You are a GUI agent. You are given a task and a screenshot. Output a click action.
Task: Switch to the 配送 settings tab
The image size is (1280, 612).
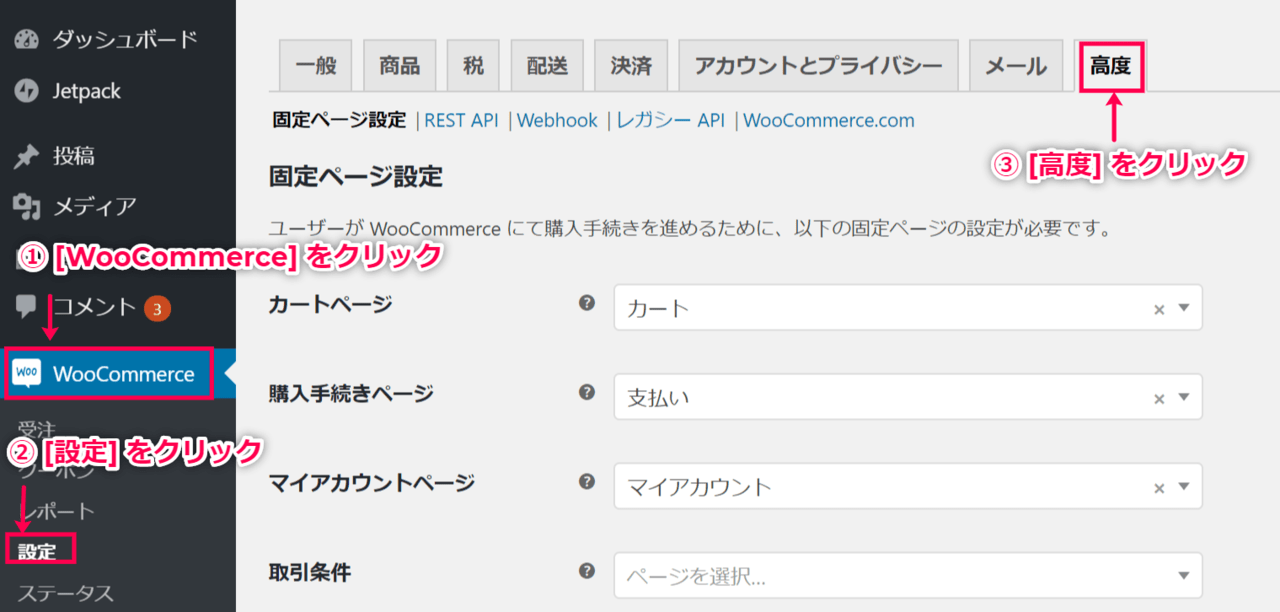tap(548, 66)
